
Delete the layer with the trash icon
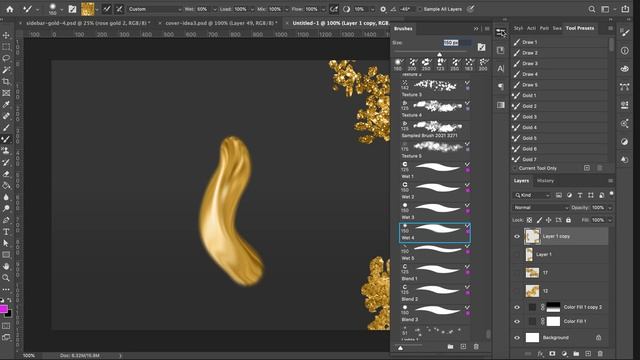[x=600, y=353]
